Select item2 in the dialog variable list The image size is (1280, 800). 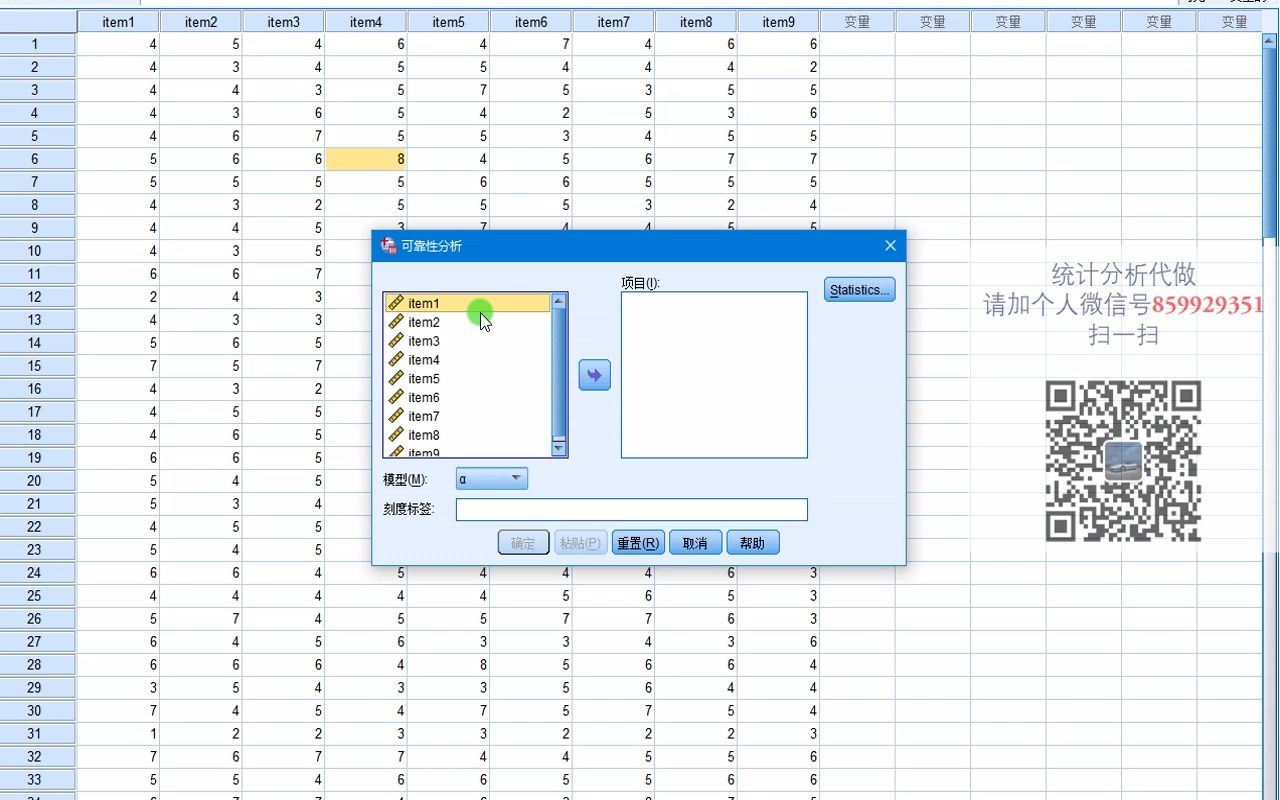coord(467,322)
